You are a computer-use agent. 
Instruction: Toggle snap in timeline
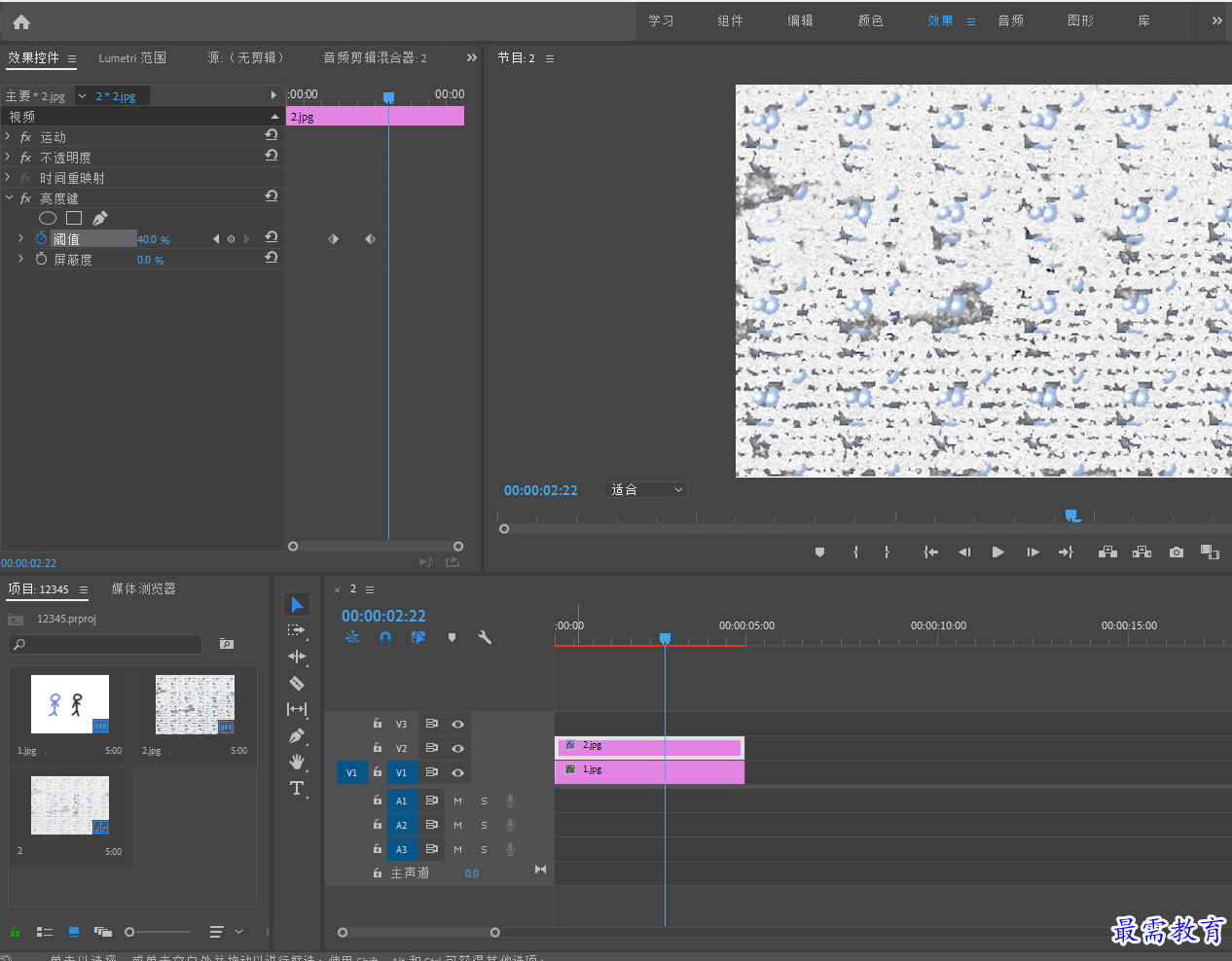pos(385,637)
